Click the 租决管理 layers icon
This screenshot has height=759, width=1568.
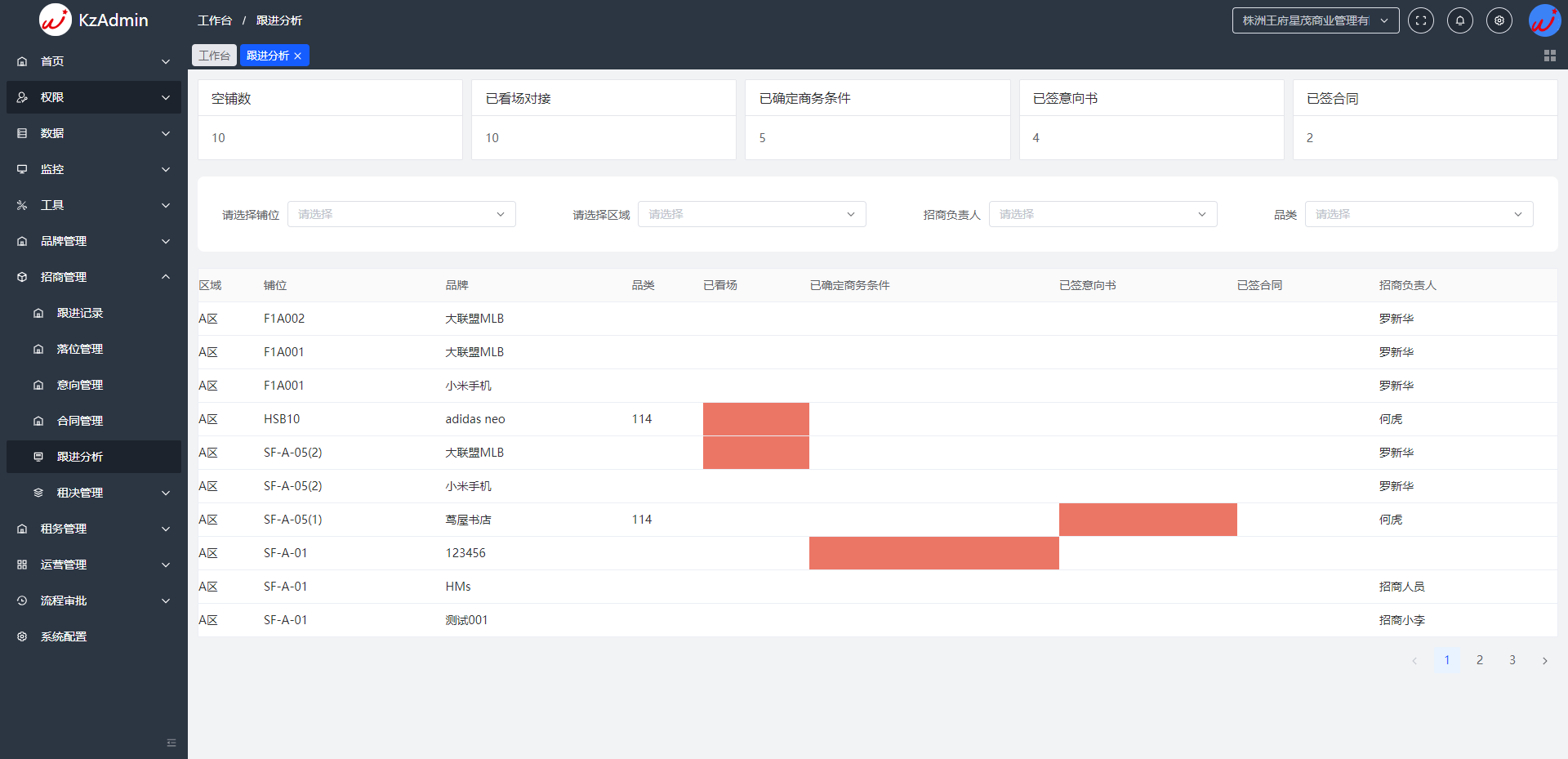38,493
